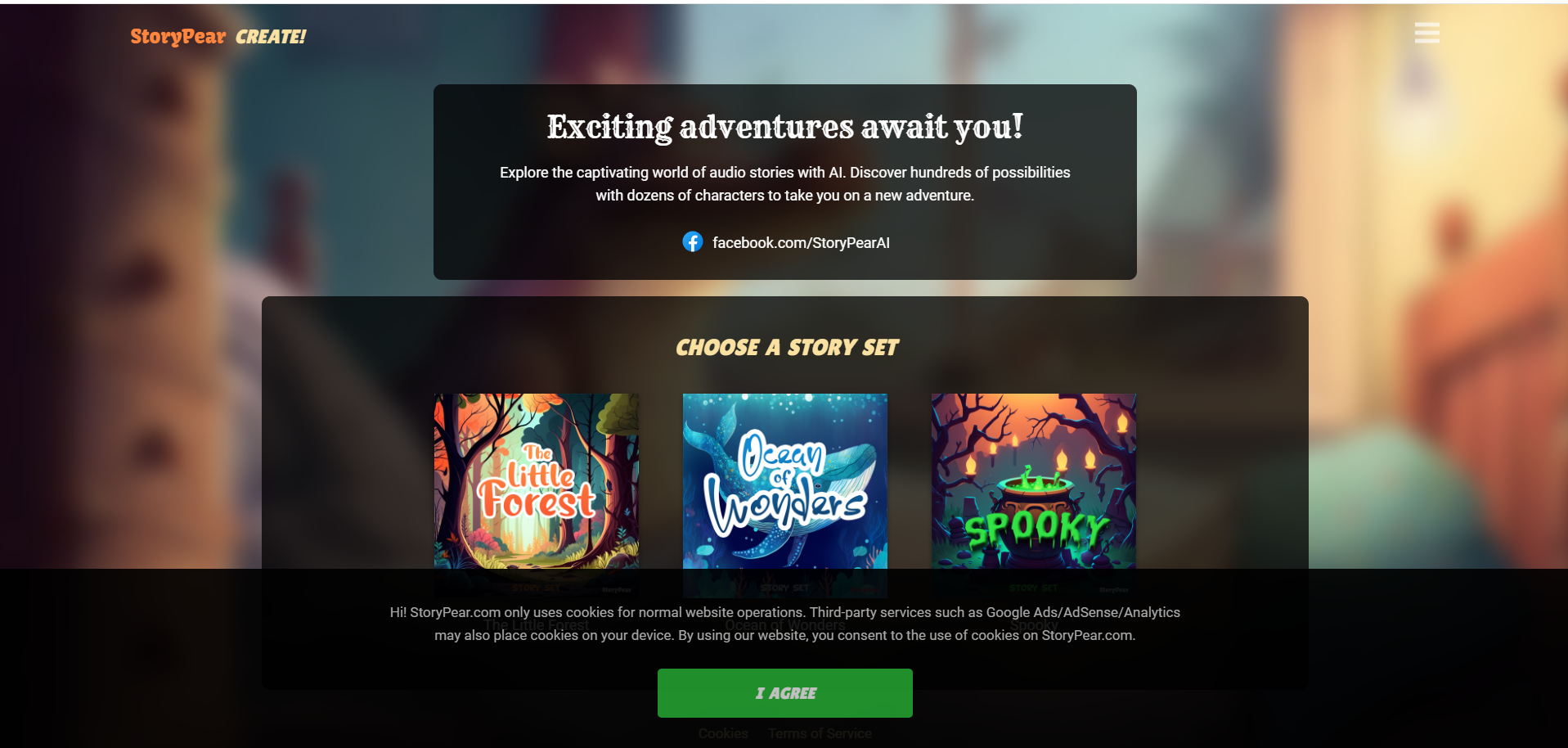This screenshot has height=748, width=1568.
Task: Click the blue Facebook logo icon
Action: (x=692, y=241)
